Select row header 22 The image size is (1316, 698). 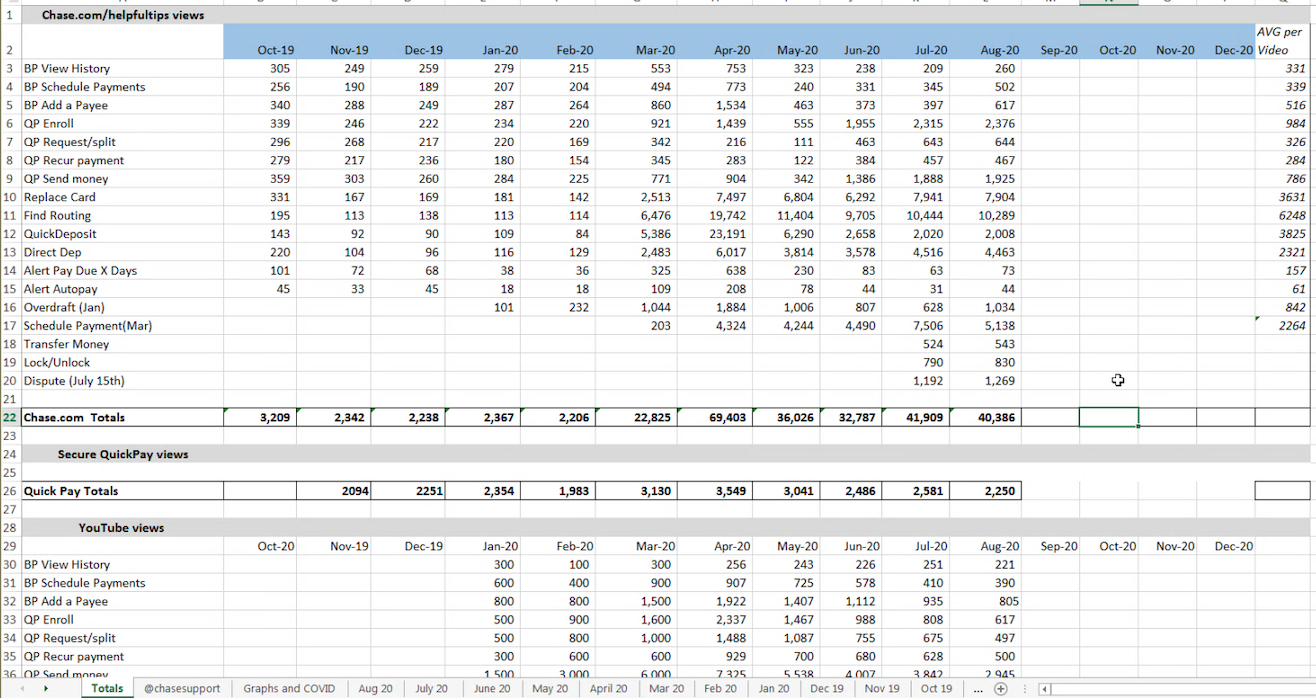point(10,417)
